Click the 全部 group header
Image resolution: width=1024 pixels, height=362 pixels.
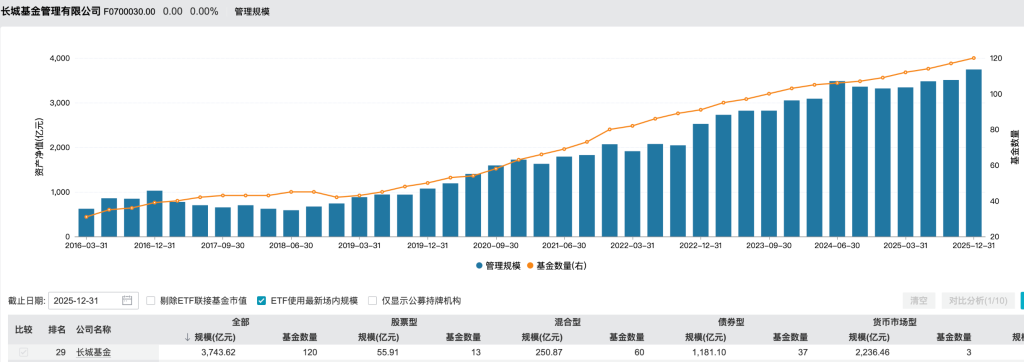(x=241, y=322)
